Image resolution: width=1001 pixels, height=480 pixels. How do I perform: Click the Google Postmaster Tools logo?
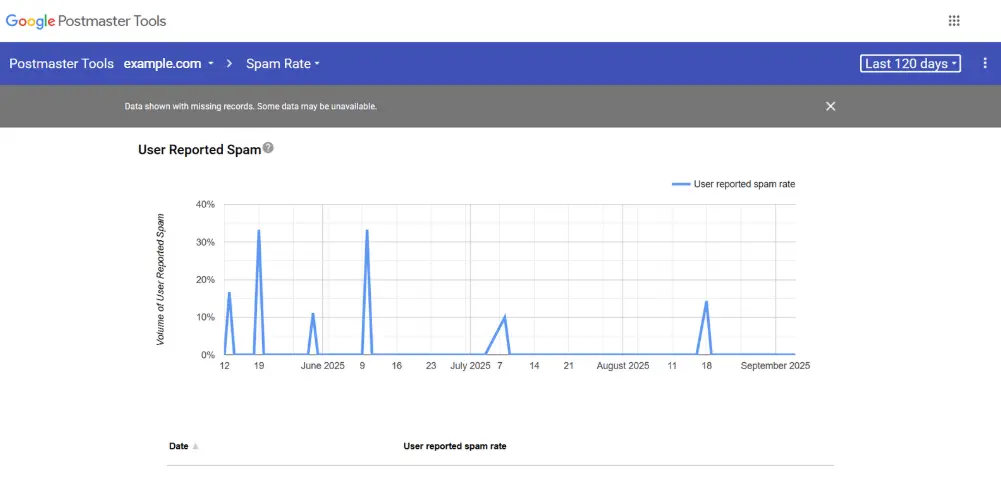[86, 21]
